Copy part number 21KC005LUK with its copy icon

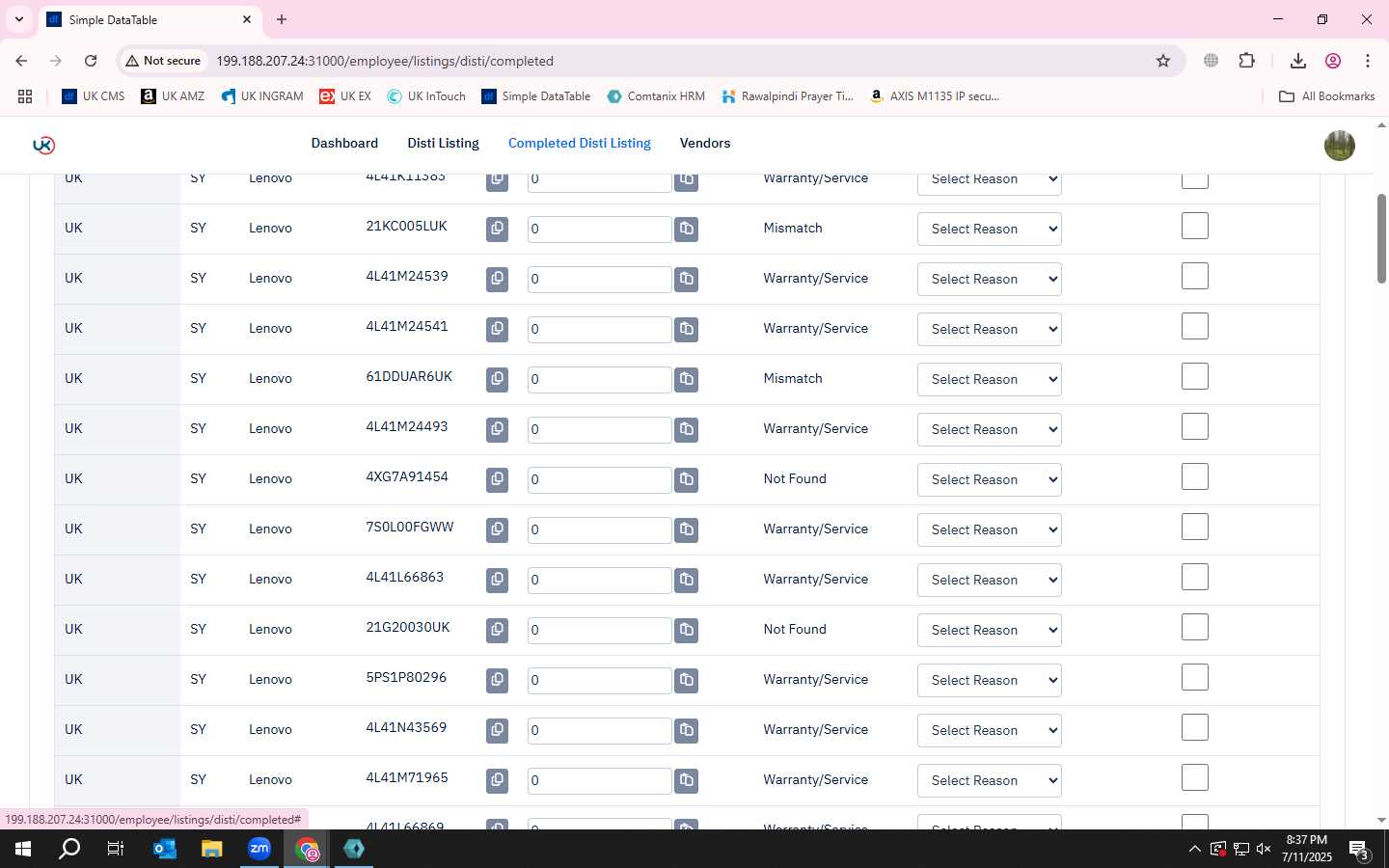497,229
